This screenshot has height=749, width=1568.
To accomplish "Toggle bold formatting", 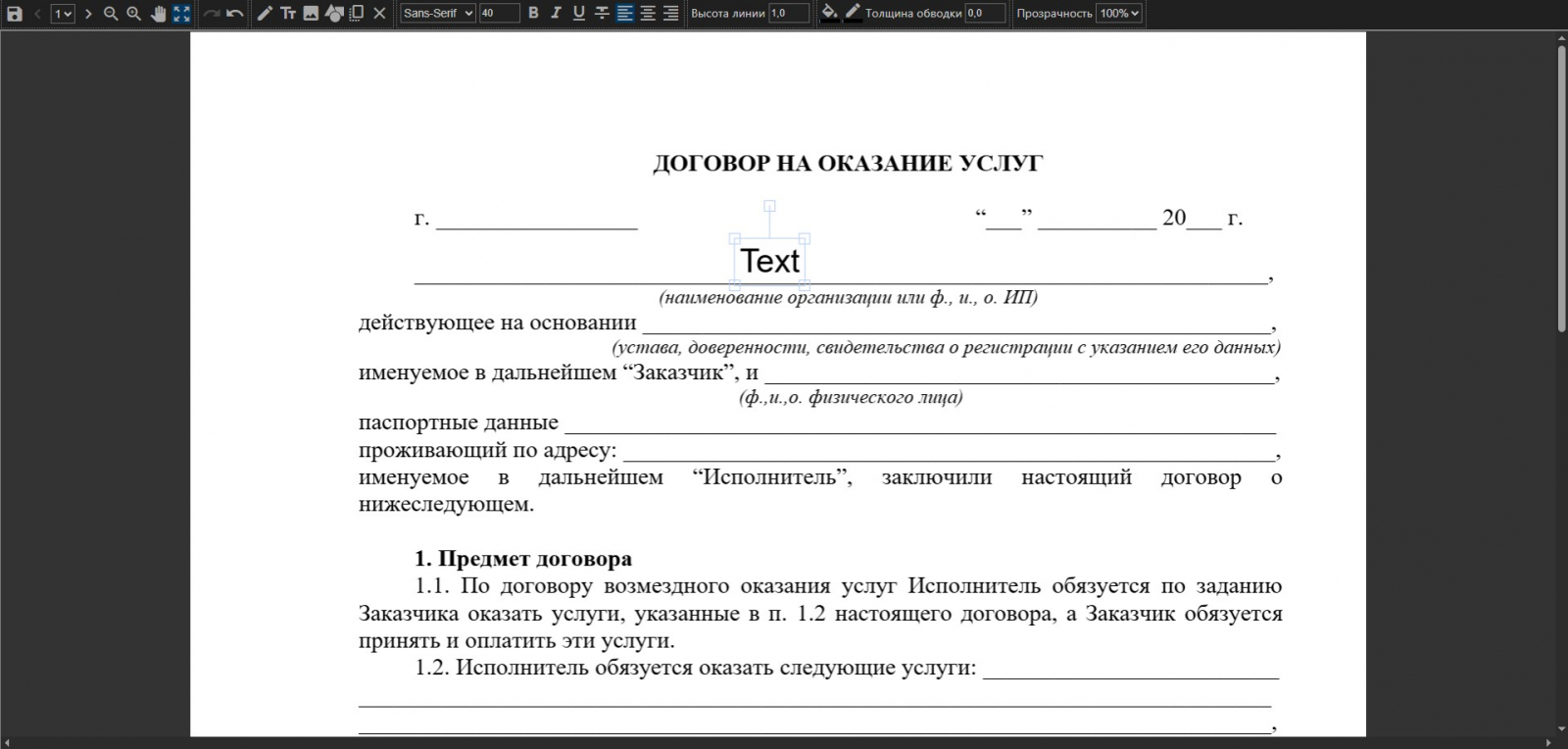I will pyautogui.click(x=533, y=14).
